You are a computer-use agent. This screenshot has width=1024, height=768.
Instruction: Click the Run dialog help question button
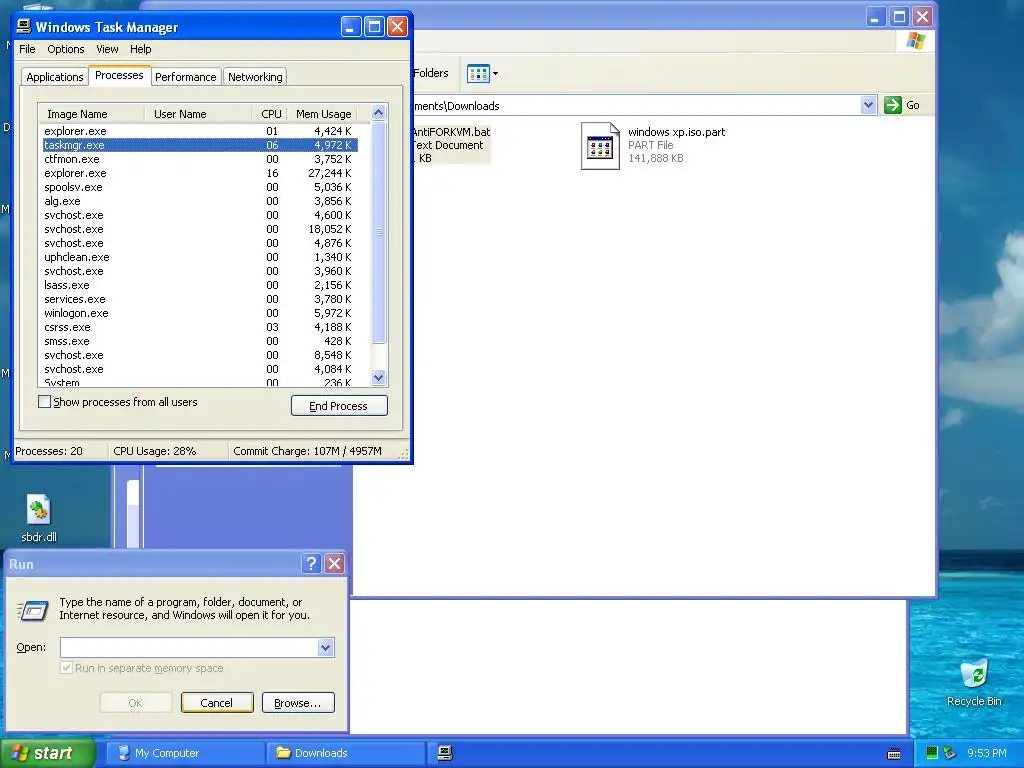[x=312, y=564]
